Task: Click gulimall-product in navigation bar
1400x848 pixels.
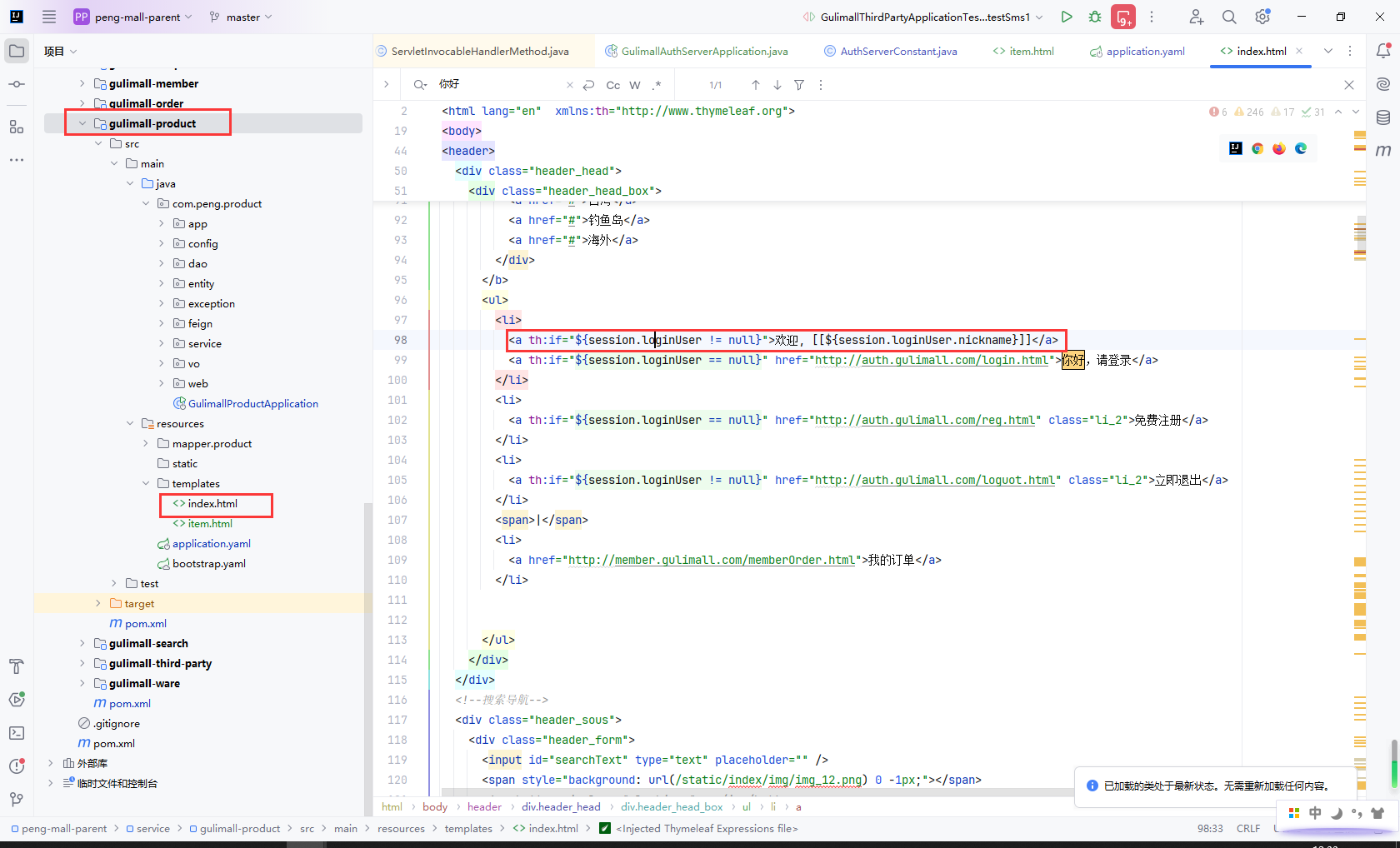Action: coord(240,828)
